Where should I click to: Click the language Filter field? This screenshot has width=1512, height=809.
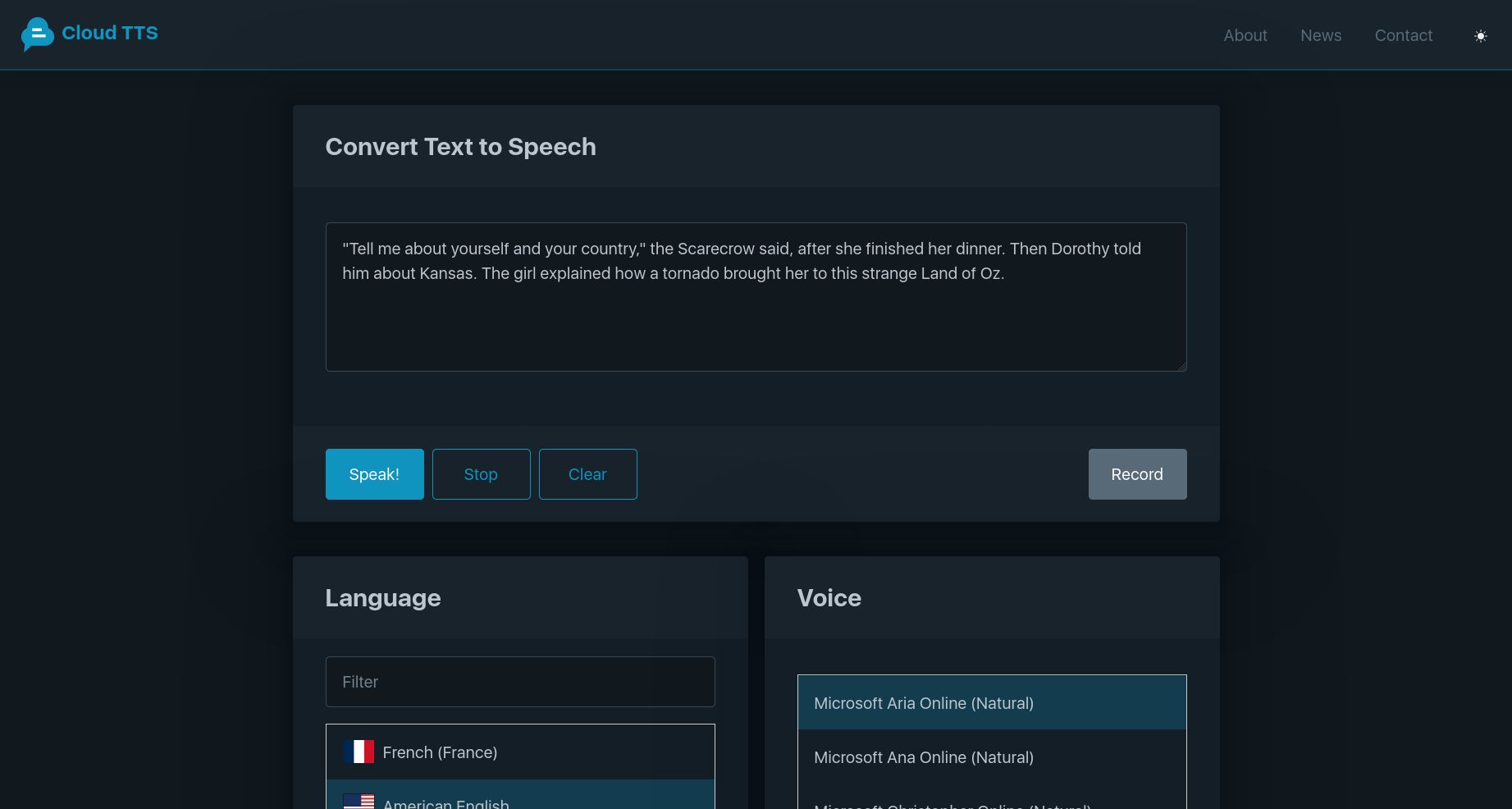point(519,681)
